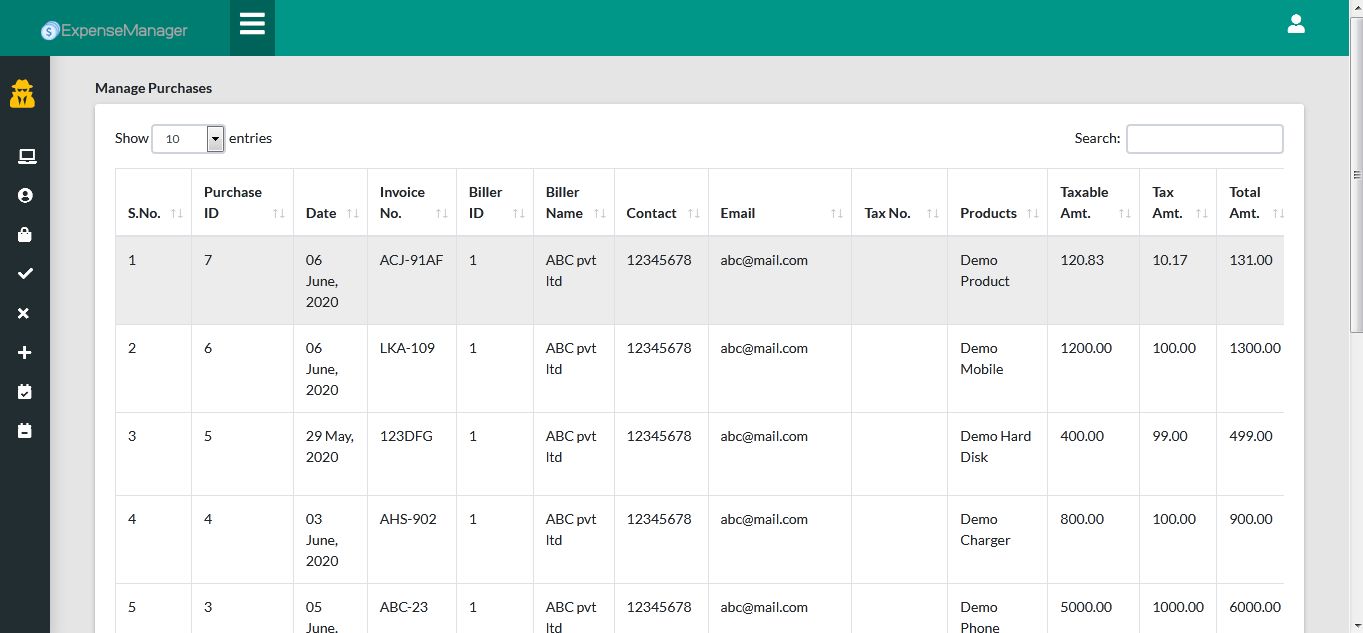Click the page vertical scrollbar
The height and width of the screenshot is (633, 1363).
pos(1355,300)
